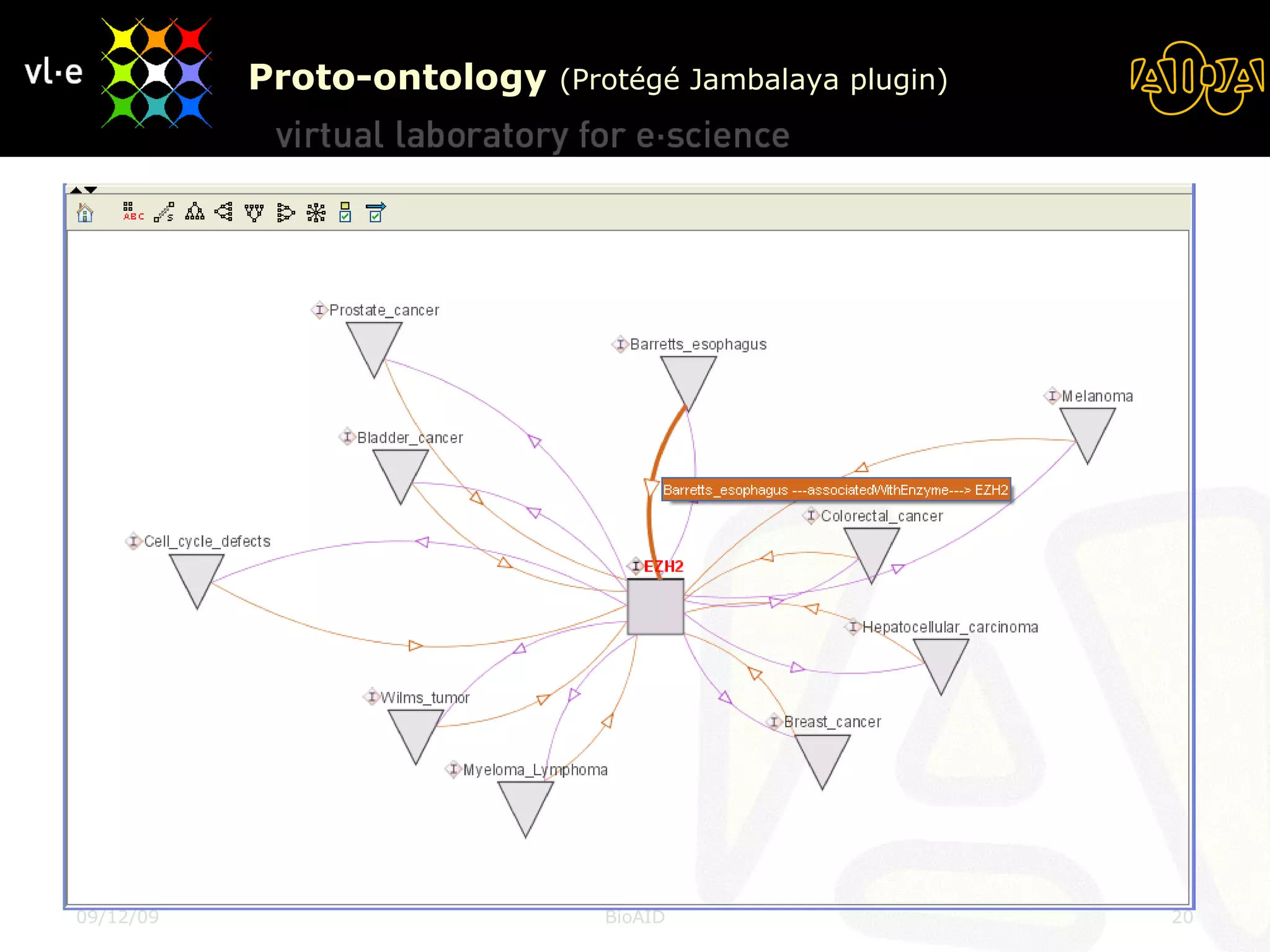
Task: Click the instance icon beside Prostate_cancer
Action: click(x=319, y=310)
